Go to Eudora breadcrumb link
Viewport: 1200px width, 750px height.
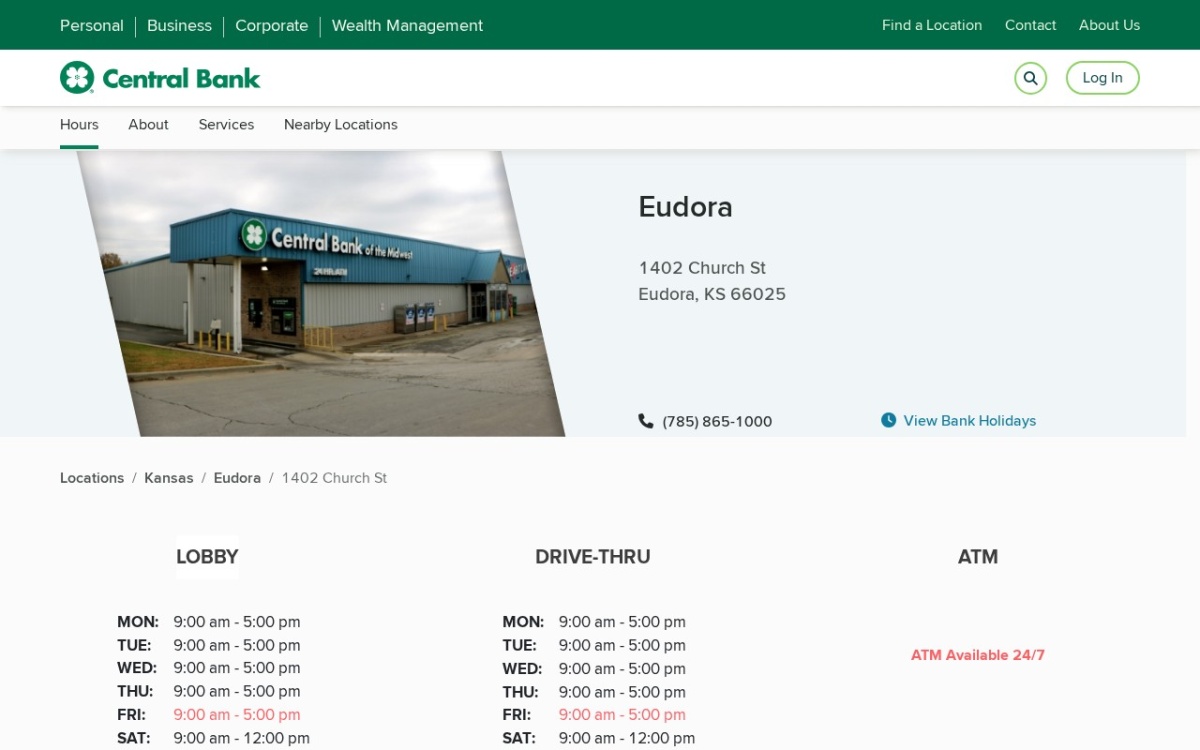[x=237, y=478]
